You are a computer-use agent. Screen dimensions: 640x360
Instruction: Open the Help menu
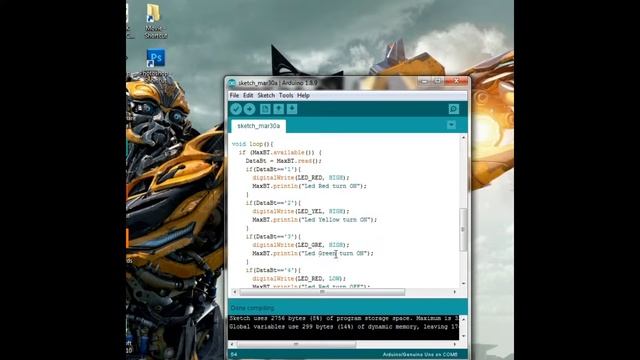303,96
